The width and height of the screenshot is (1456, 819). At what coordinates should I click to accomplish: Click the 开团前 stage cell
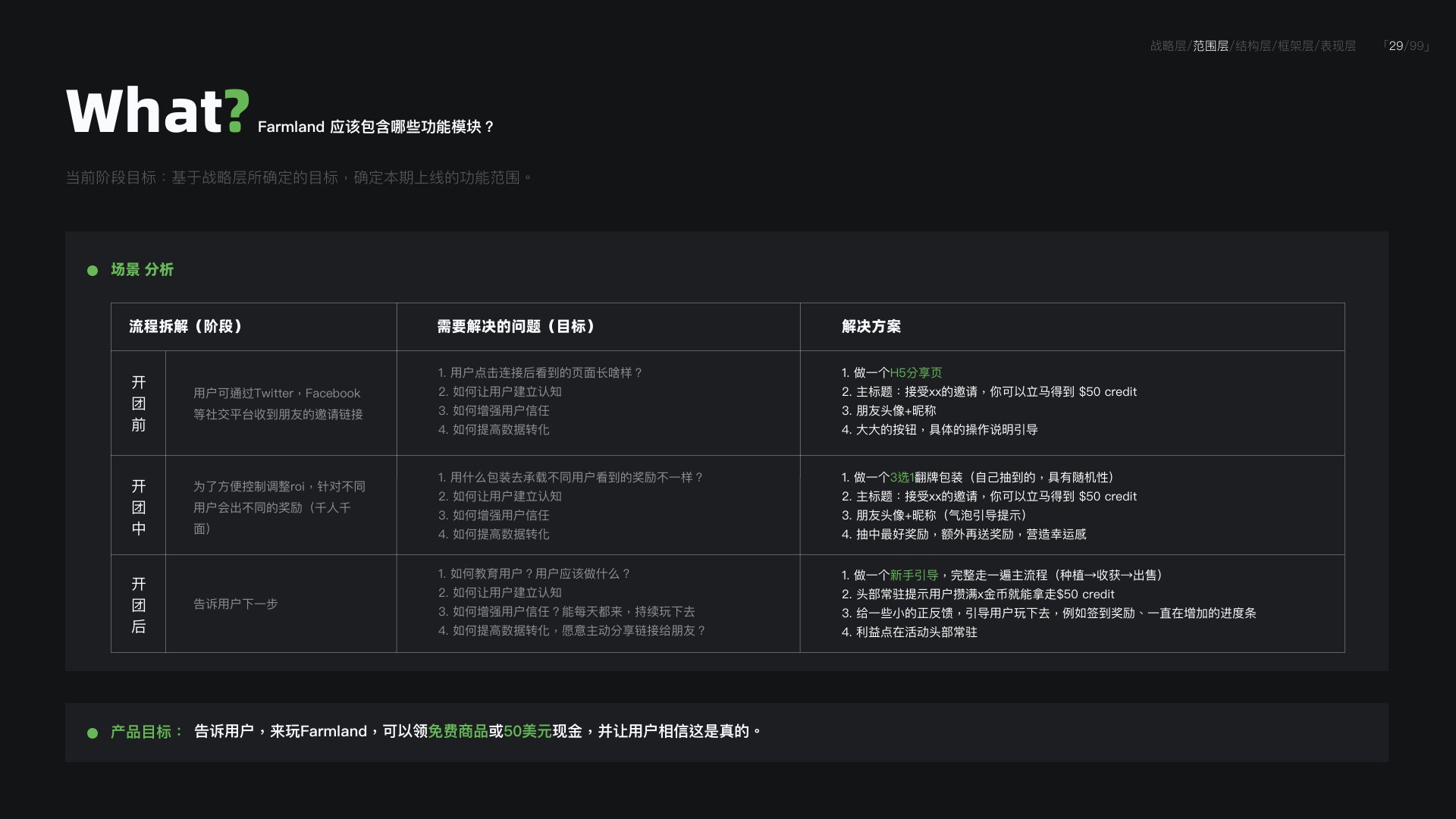click(x=139, y=403)
